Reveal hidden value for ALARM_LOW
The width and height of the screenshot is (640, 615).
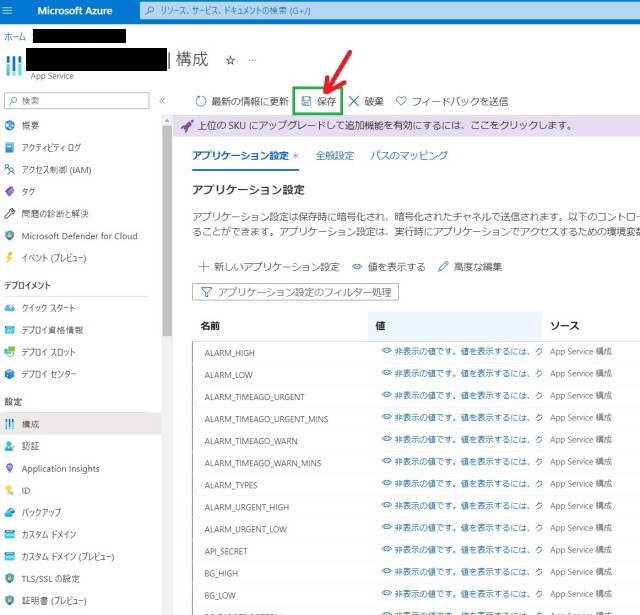click(462, 373)
